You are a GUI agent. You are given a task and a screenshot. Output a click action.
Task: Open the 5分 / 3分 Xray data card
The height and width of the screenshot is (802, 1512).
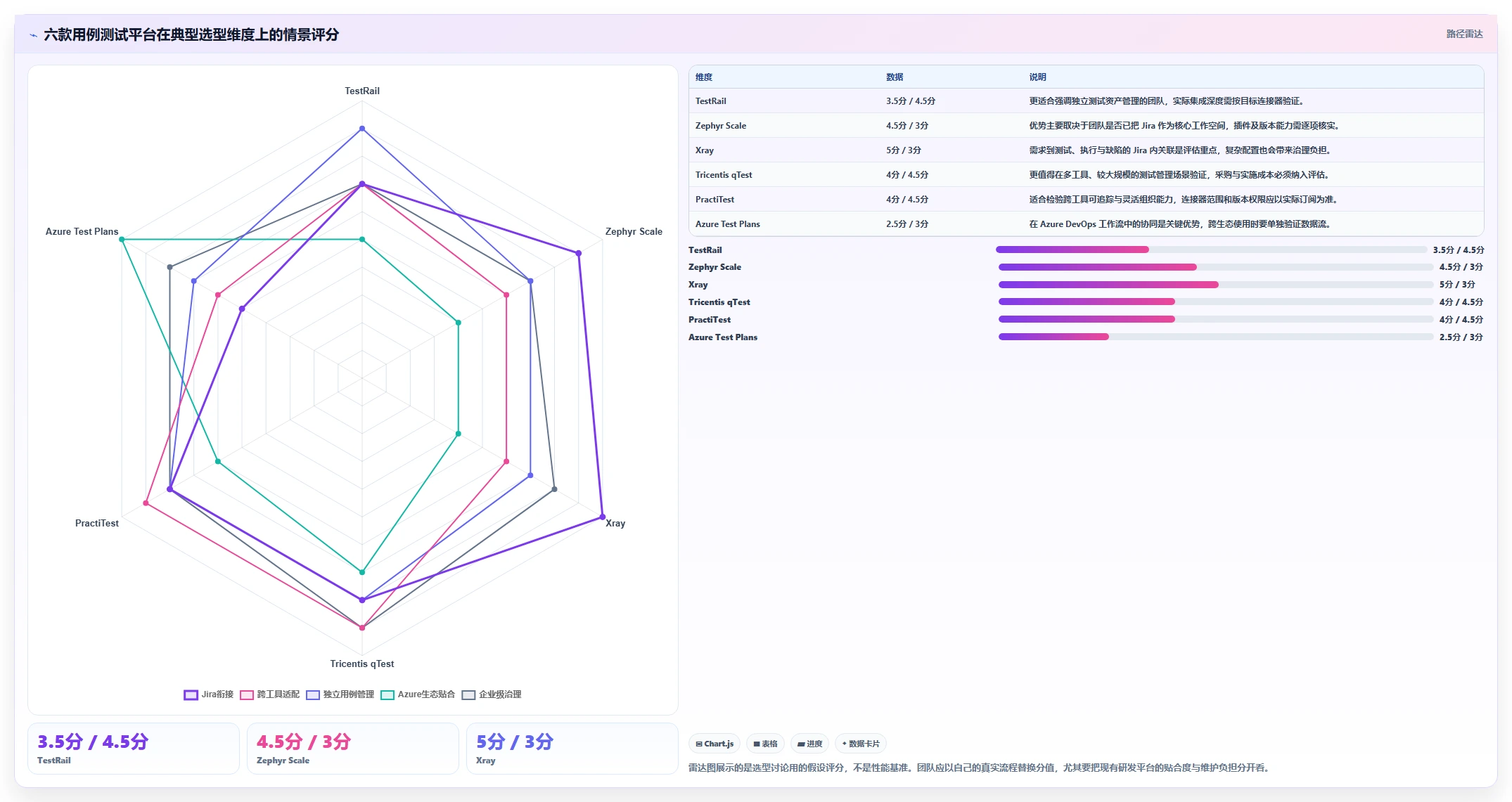click(572, 749)
